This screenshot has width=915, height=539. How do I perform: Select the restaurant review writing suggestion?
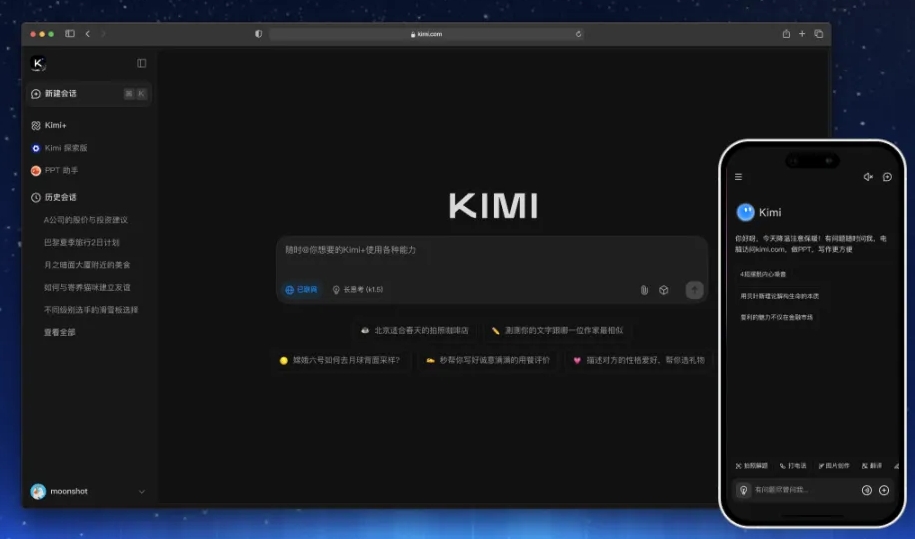[488, 360]
